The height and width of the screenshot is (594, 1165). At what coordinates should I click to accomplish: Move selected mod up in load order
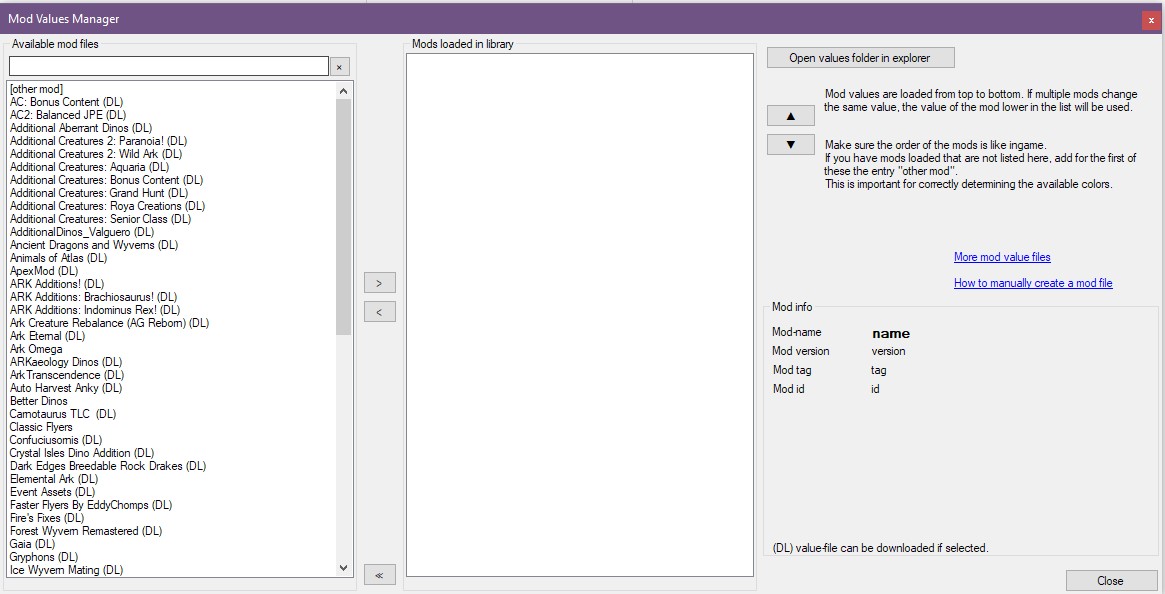791,116
